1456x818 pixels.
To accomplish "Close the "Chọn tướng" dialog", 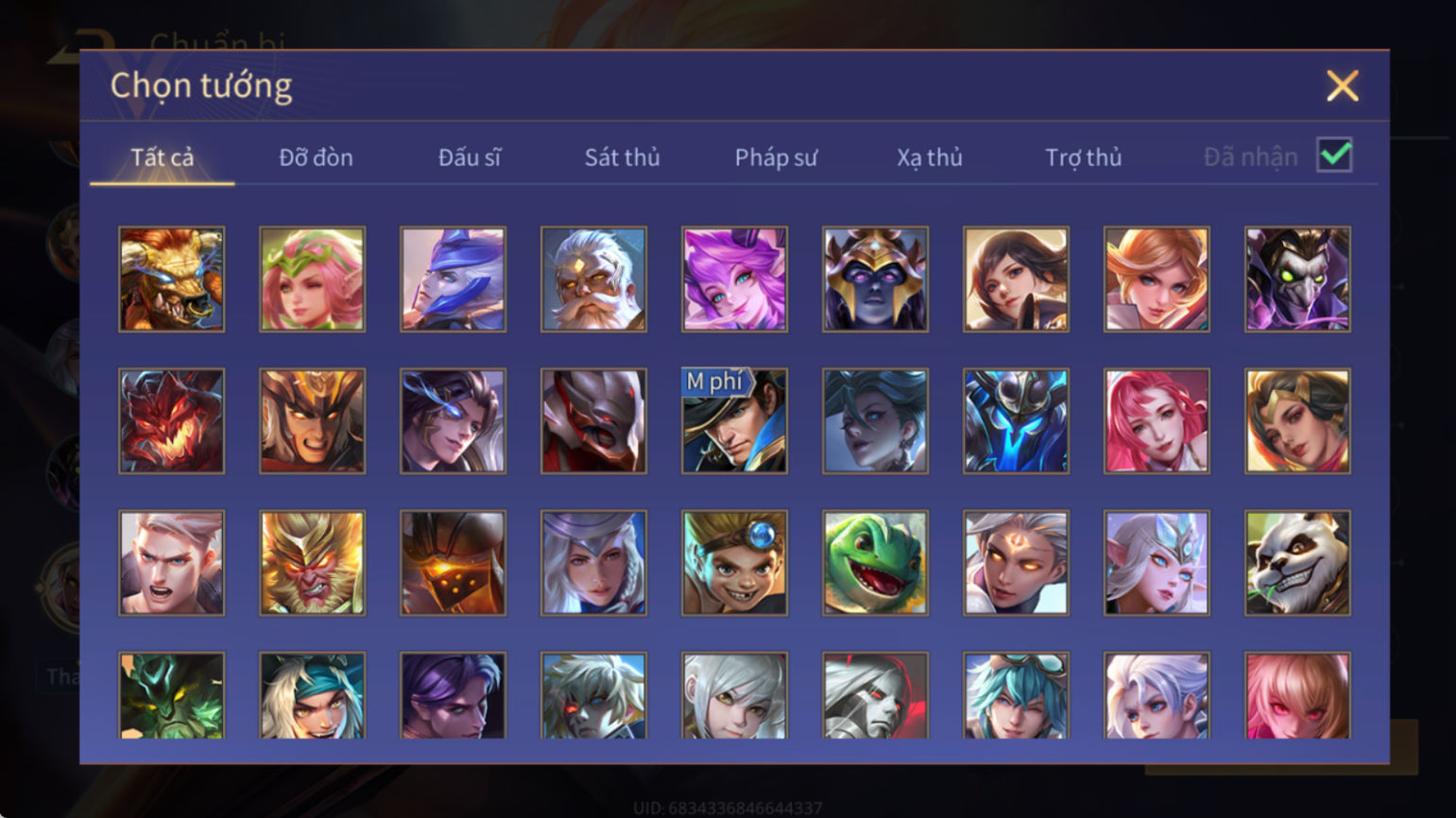I will [1342, 86].
